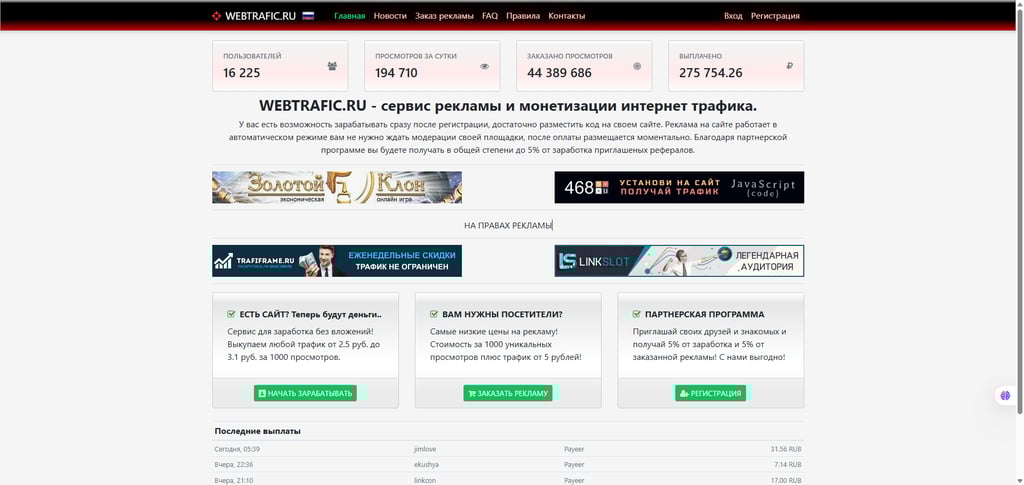1024x485 pixels.
Task: Click the check icon beside ПАРТНЕРСКАЯ ПРОГРАММА
Action: (637, 314)
